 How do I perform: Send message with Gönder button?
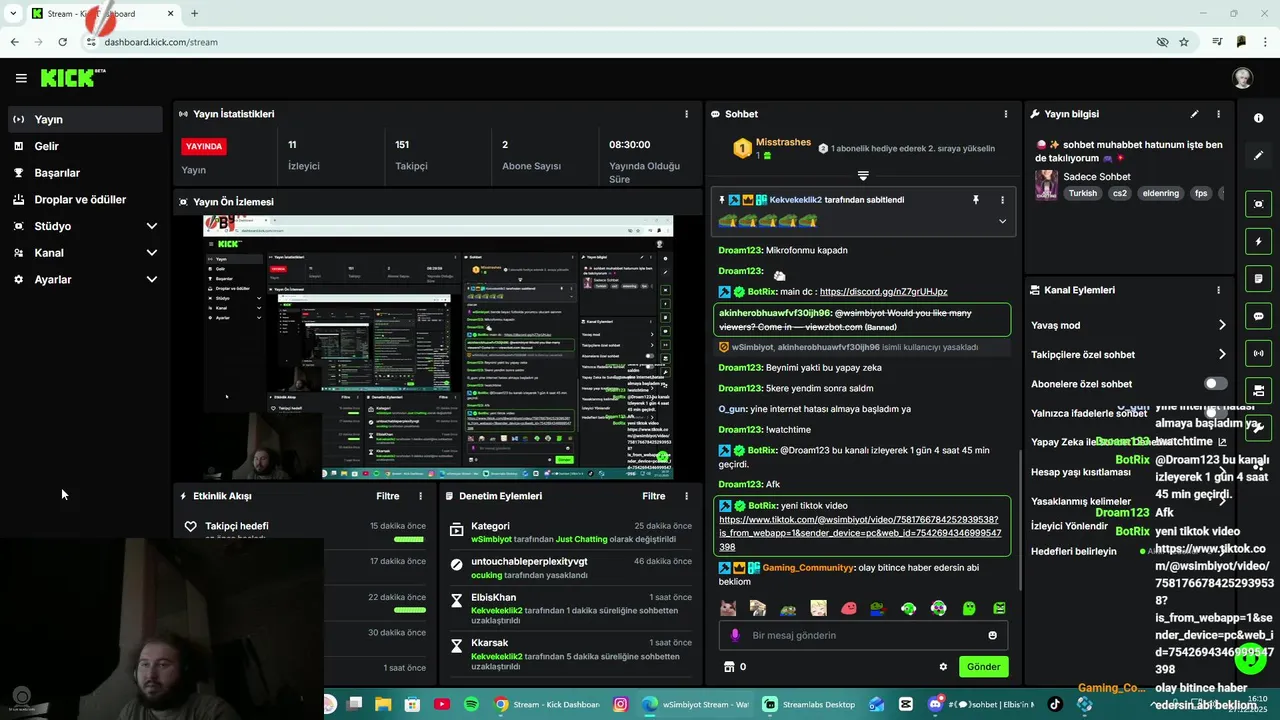pyautogui.click(x=983, y=667)
